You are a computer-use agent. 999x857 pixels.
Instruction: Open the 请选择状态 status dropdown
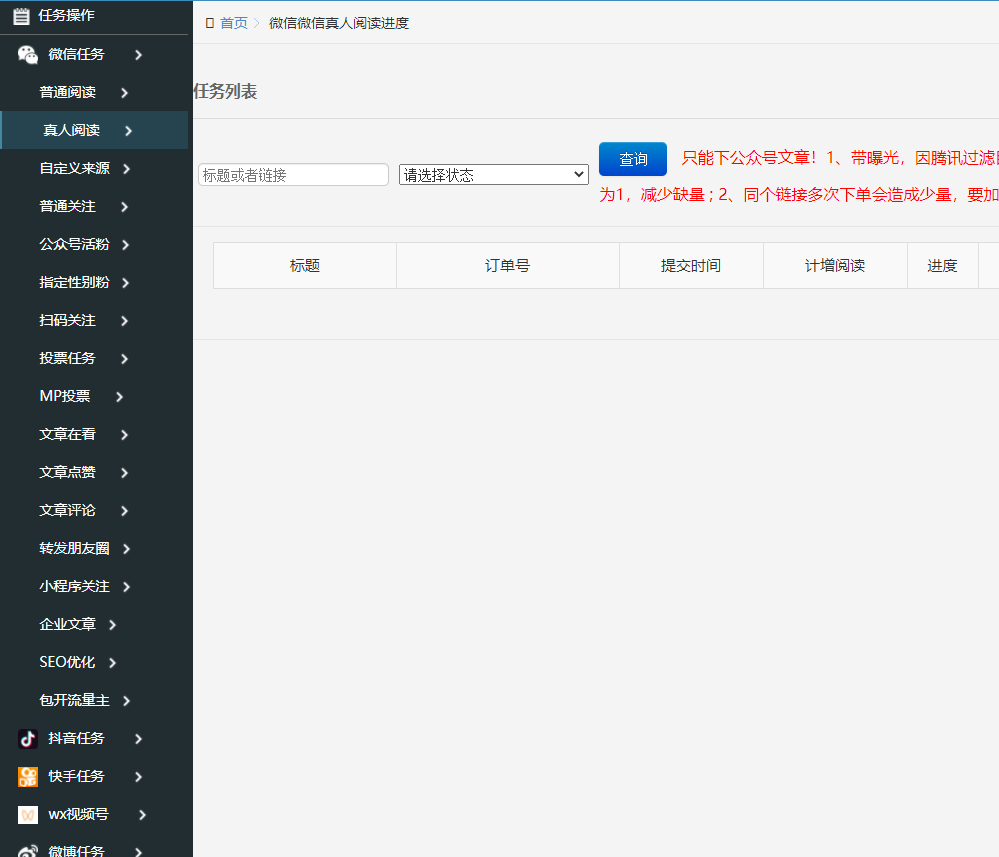click(493, 174)
